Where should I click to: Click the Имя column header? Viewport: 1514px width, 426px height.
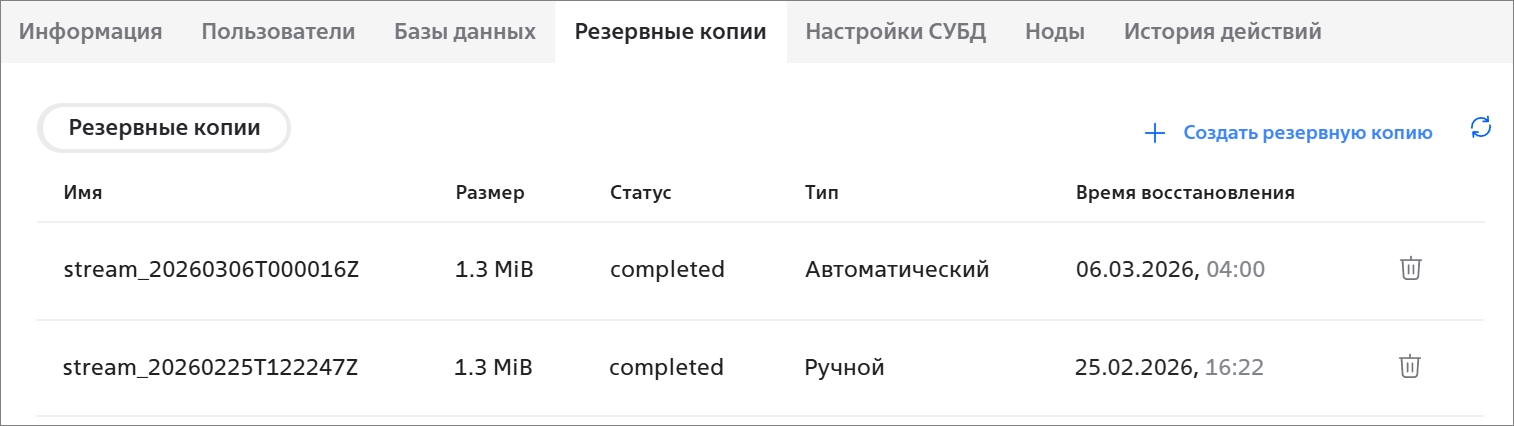point(83,193)
